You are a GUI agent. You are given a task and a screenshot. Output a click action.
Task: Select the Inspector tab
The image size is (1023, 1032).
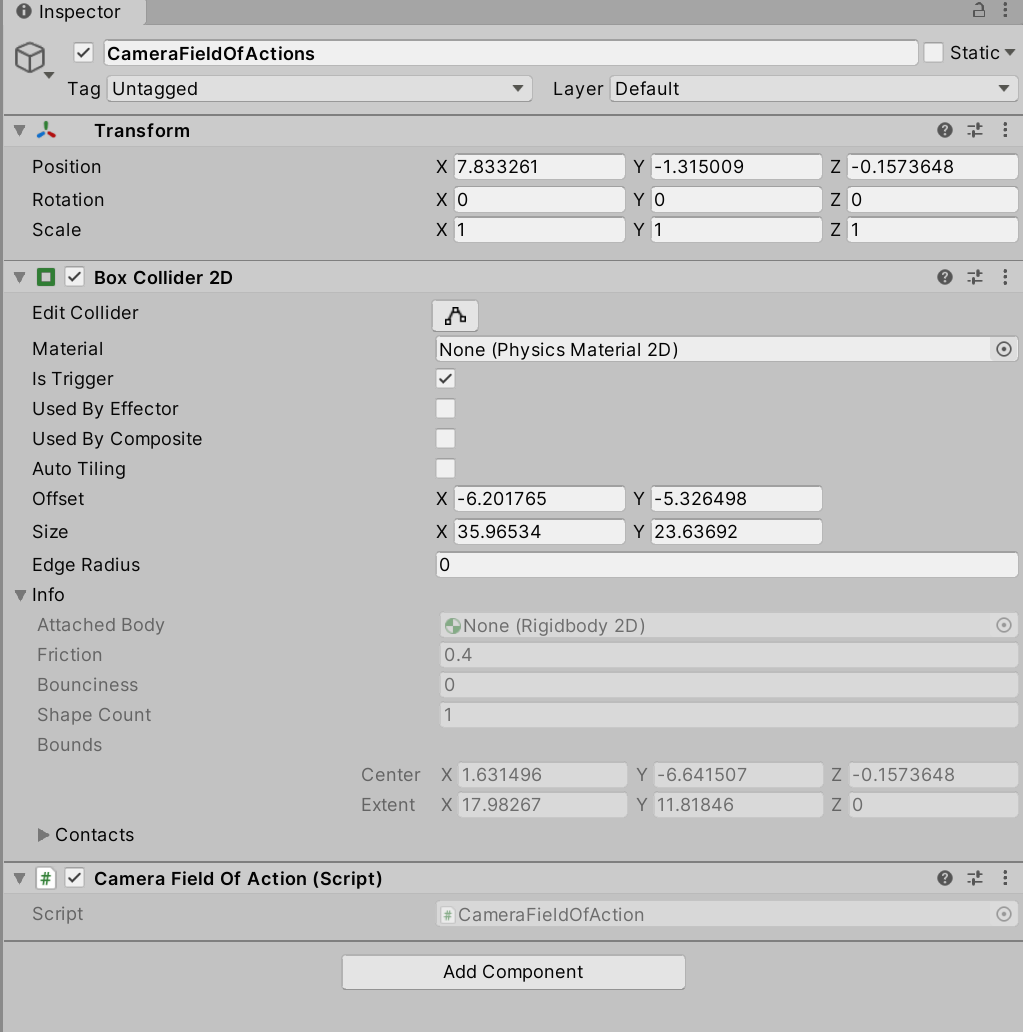coord(74,12)
